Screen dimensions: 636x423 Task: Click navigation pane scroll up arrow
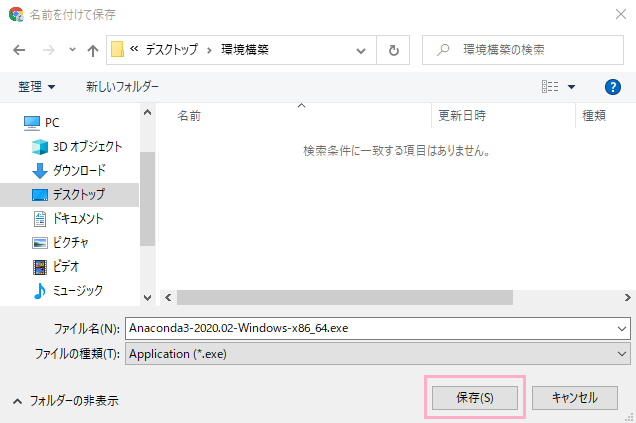click(148, 112)
